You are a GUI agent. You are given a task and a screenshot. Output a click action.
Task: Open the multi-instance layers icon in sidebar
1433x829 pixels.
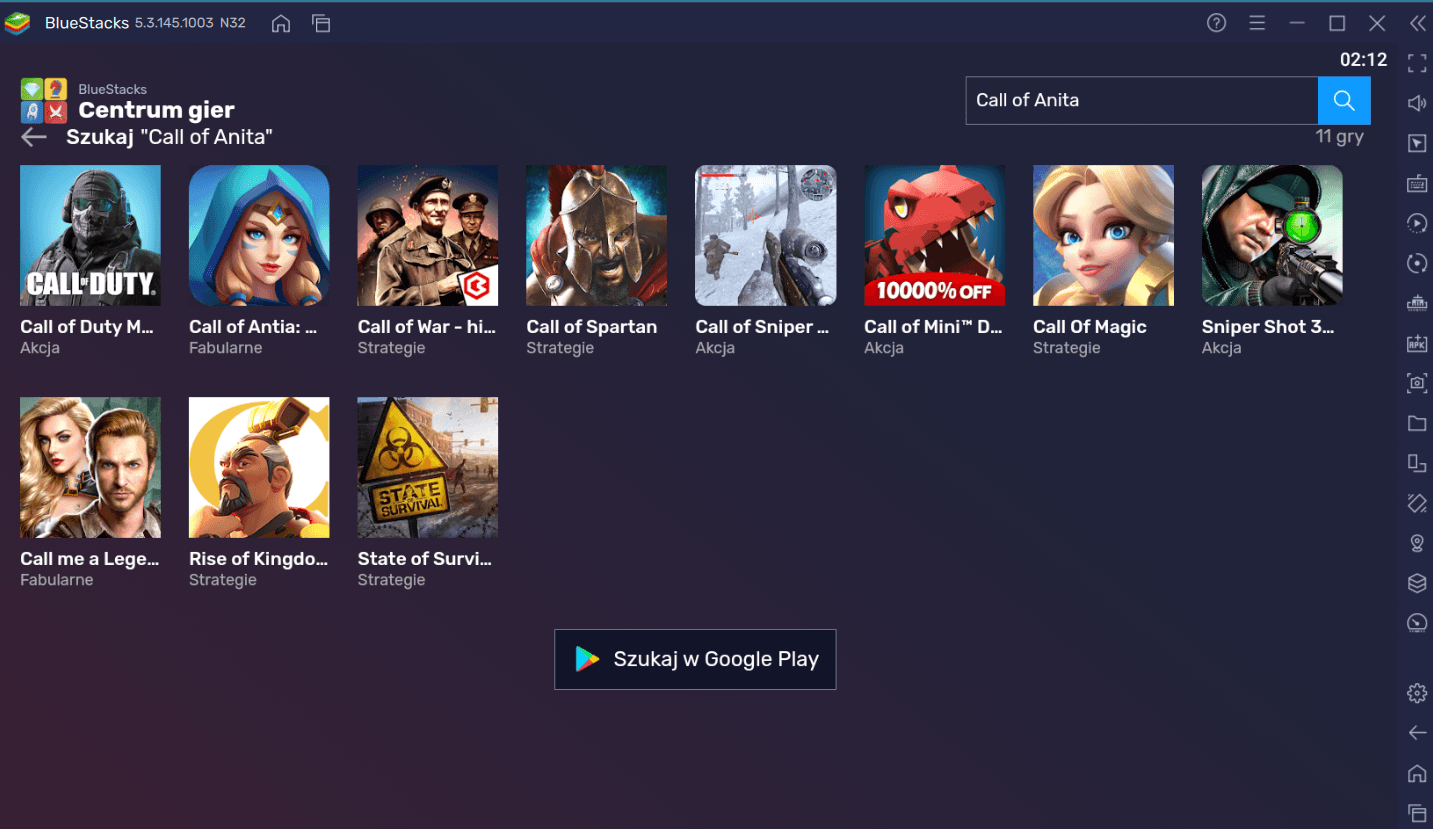click(x=1417, y=583)
